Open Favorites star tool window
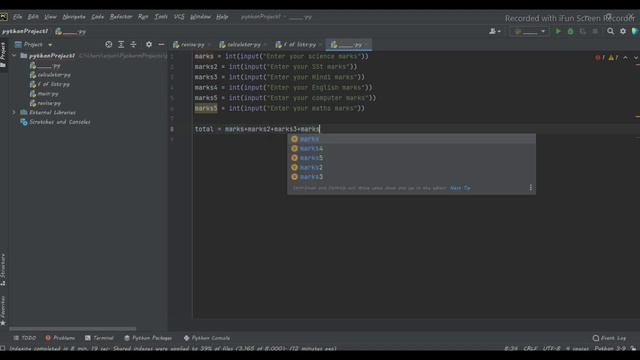This screenshot has height=360, width=640. pos(3,311)
